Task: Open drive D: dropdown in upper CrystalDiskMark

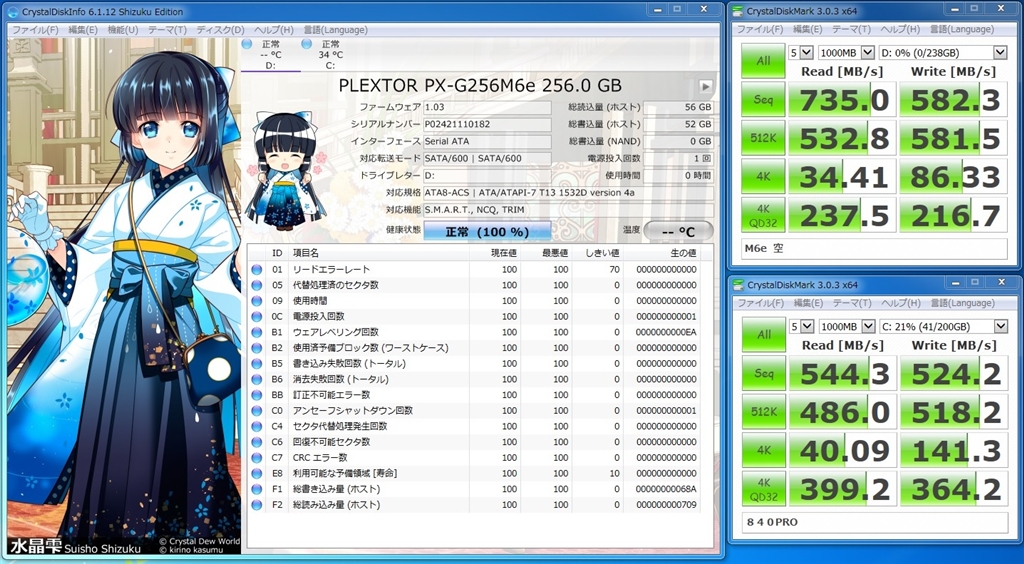Action: click(1000, 52)
